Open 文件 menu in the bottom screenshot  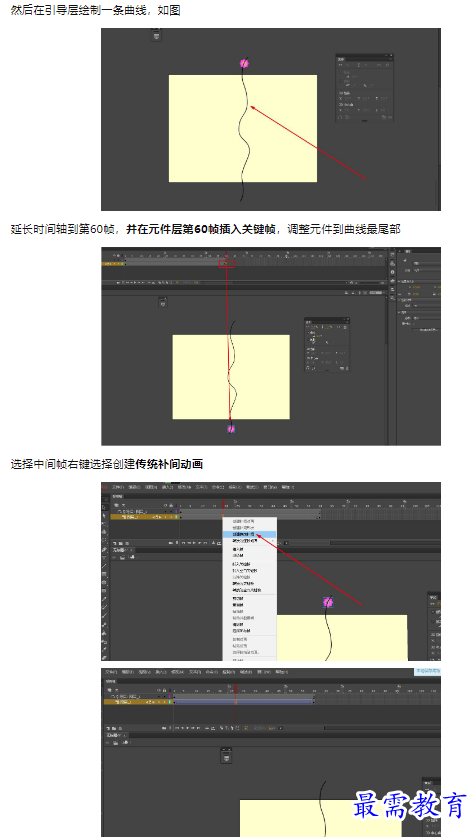110,672
